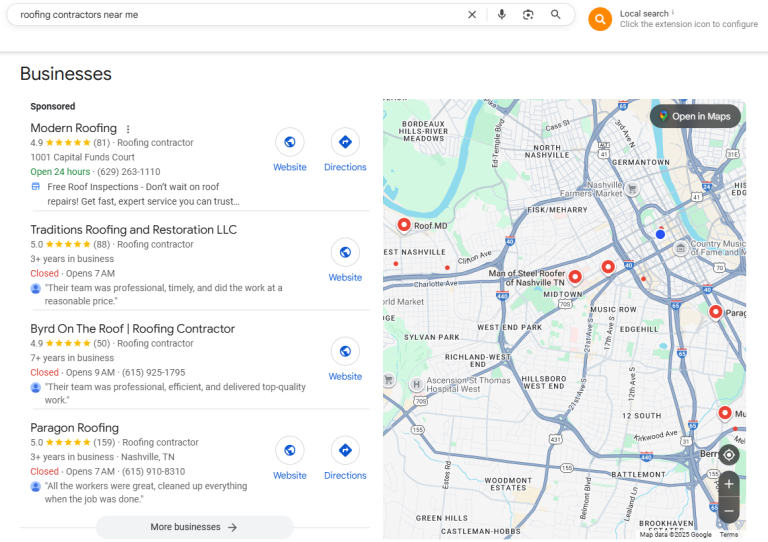Clear the search box with the X icon
The height and width of the screenshot is (542, 768).
point(472,15)
